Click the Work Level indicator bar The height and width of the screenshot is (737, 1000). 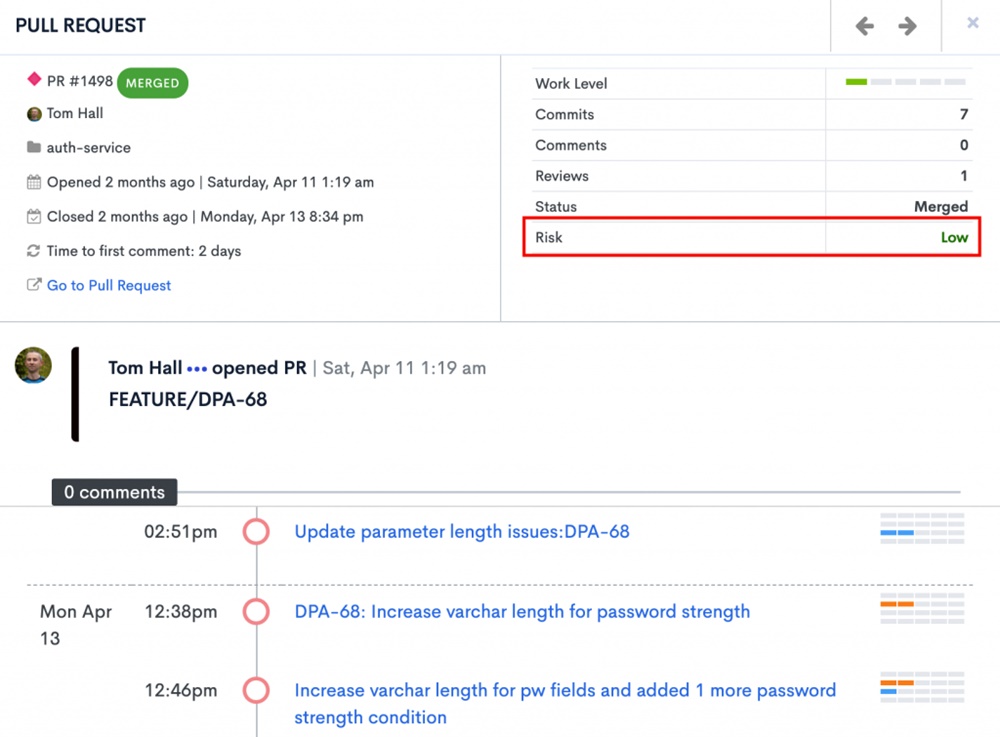[906, 82]
